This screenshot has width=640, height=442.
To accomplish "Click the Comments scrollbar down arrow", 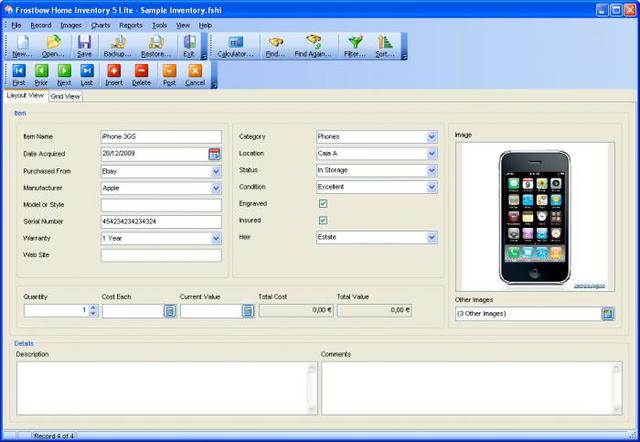I will pos(616,409).
